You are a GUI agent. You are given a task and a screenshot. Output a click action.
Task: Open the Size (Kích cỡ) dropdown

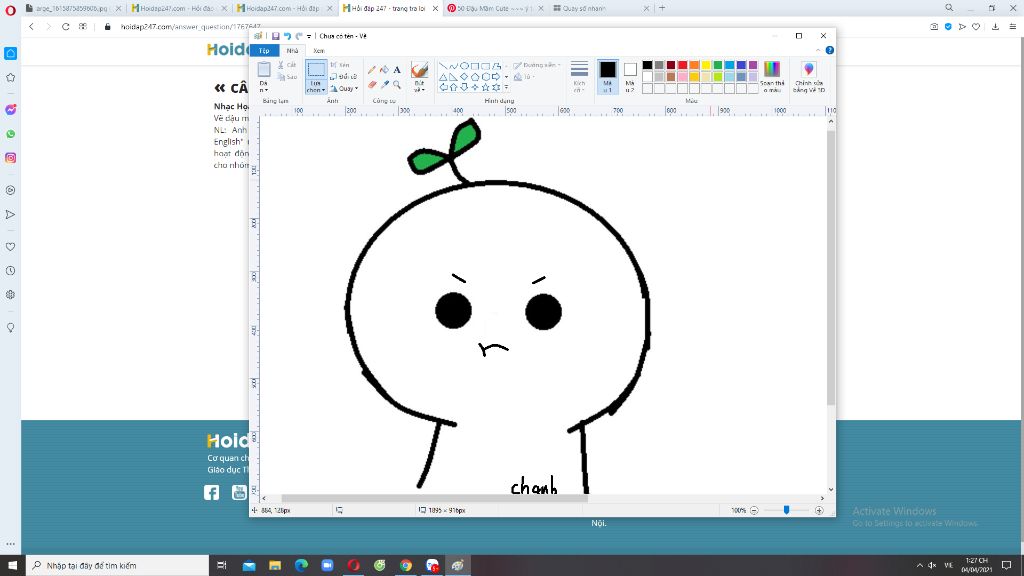pyautogui.click(x=579, y=76)
